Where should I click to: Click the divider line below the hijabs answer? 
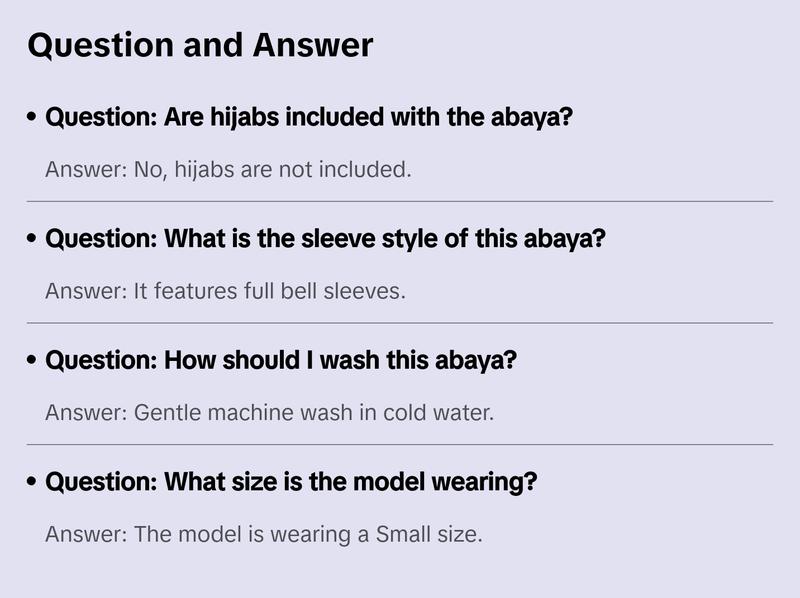[400, 201]
